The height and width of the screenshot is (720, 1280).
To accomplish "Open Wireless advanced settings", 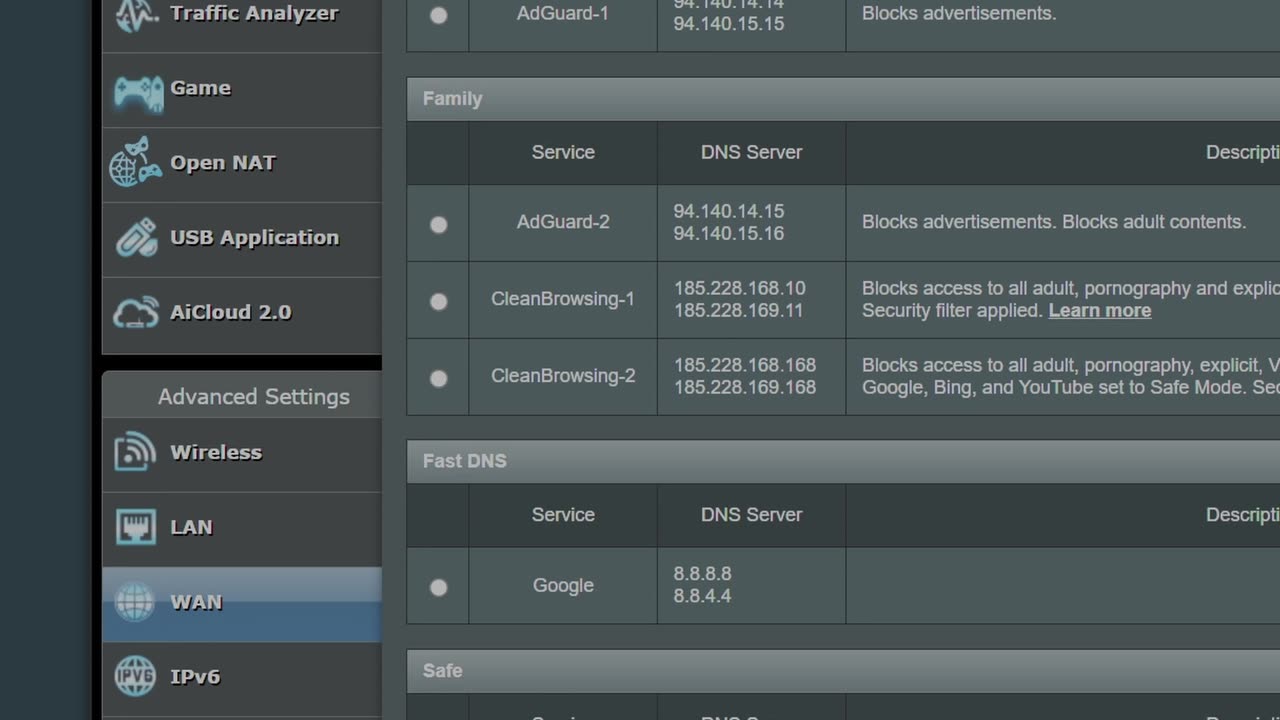I will 241,454.
